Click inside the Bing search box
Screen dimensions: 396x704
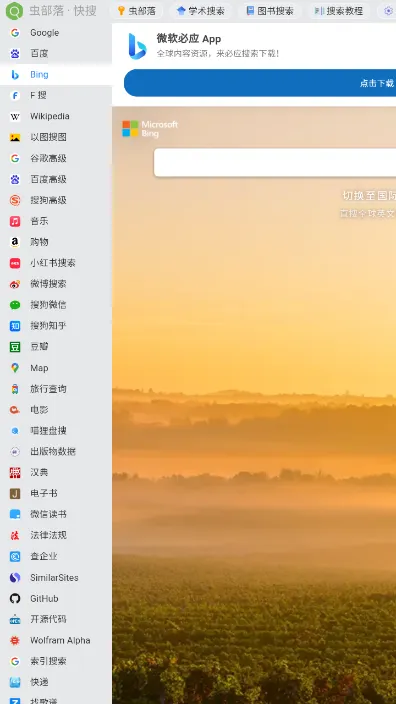[x=275, y=163]
